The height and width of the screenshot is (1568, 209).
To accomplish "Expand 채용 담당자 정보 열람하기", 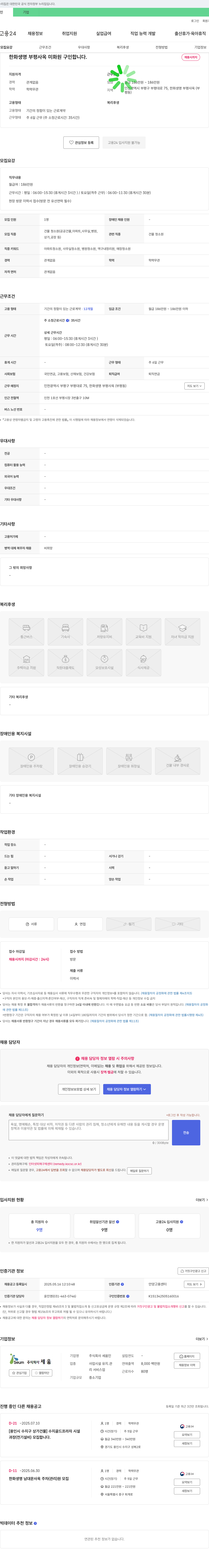I will (127, 1089).
